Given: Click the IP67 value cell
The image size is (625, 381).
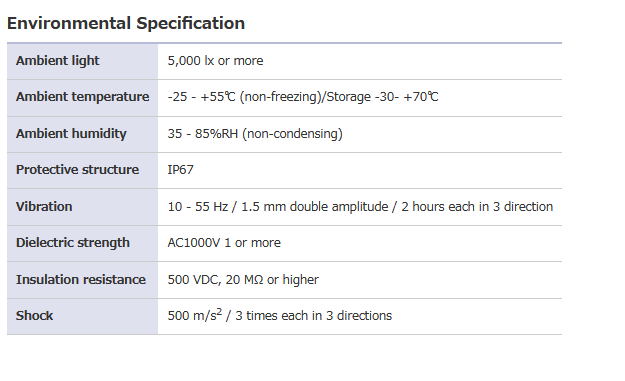Looking at the screenshot, I should coord(360,170).
